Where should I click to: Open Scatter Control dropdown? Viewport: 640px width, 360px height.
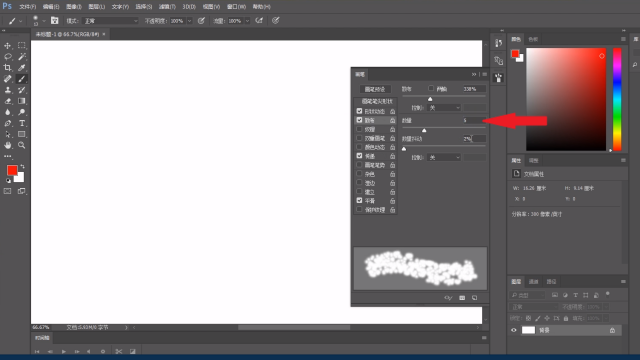[444, 108]
